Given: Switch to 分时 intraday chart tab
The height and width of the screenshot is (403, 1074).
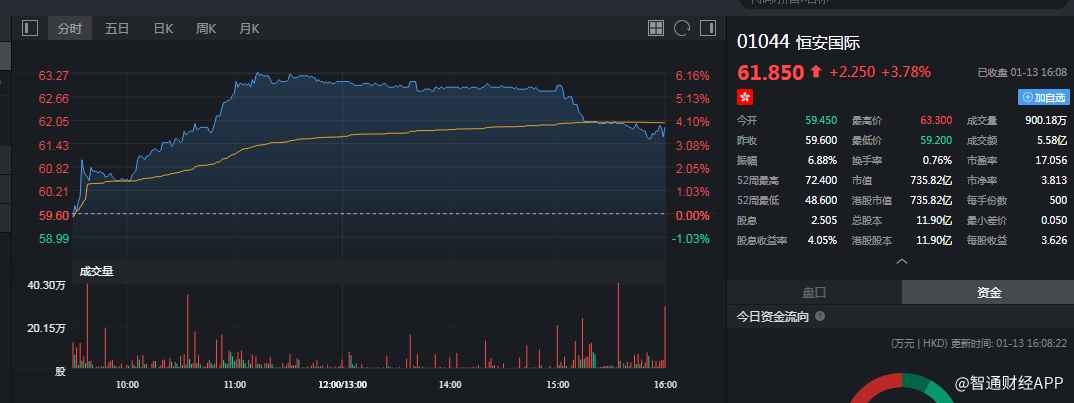Looking at the screenshot, I should click(x=70, y=28).
